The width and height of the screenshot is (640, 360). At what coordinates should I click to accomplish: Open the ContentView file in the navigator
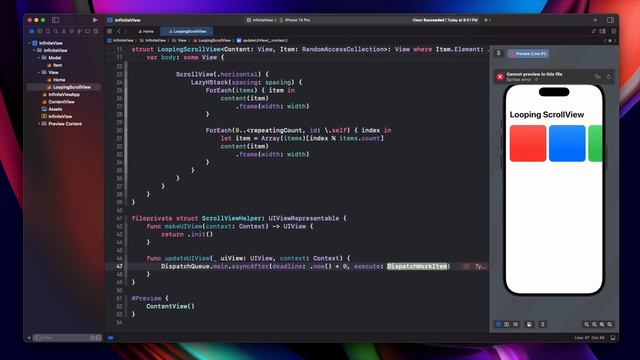click(x=58, y=102)
